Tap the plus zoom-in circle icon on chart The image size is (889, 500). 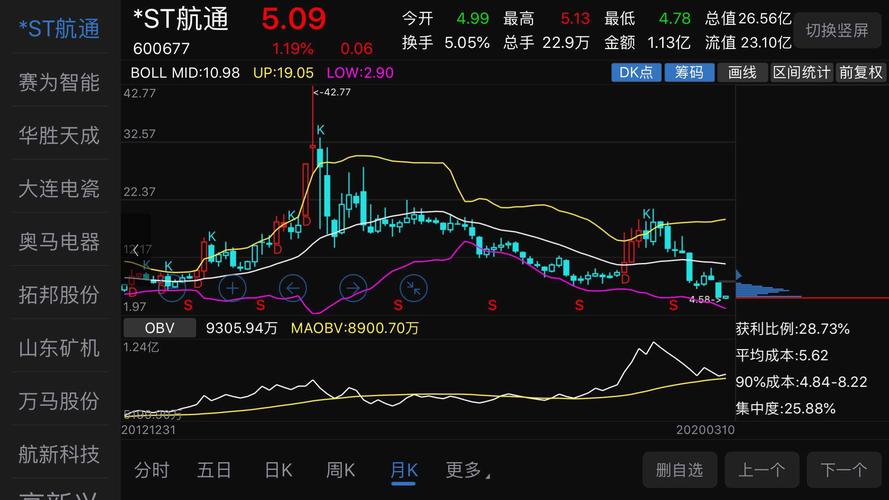point(232,288)
